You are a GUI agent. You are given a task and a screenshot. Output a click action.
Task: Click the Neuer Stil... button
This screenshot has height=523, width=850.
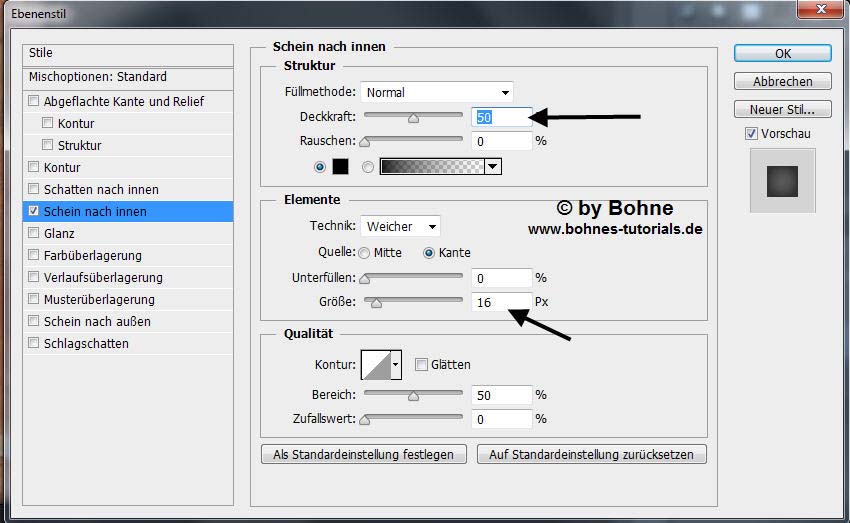pyautogui.click(x=782, y=109)
